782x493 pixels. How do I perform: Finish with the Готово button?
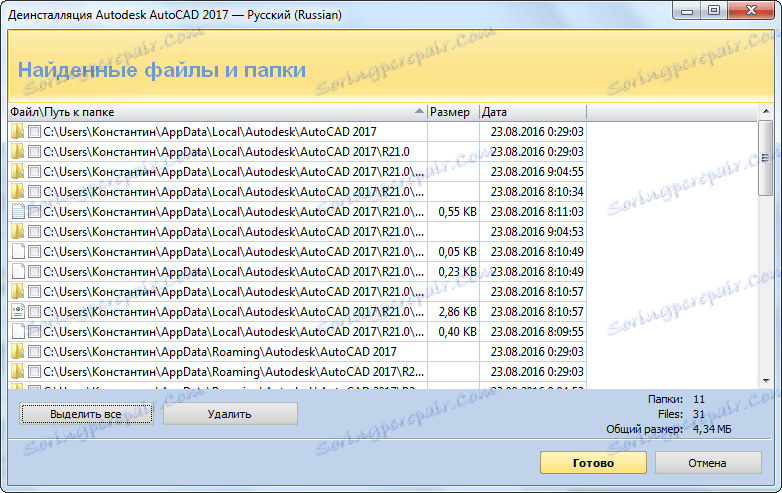click(593, 463)
